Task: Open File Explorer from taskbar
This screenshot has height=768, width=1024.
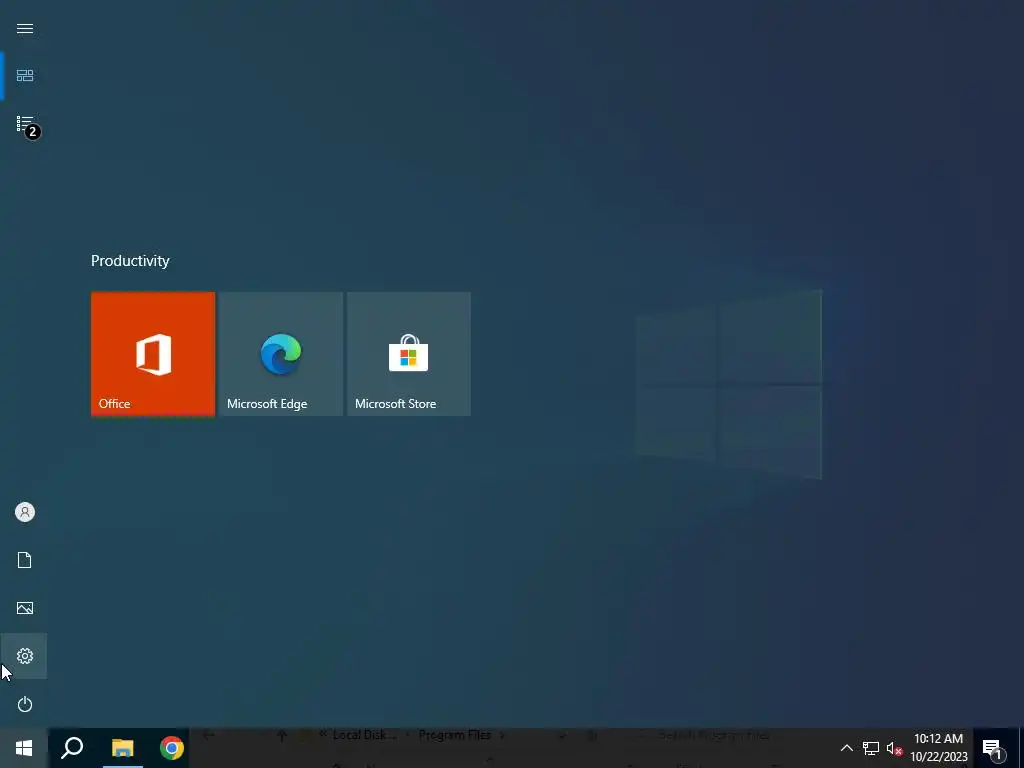Action: (122, 748)
